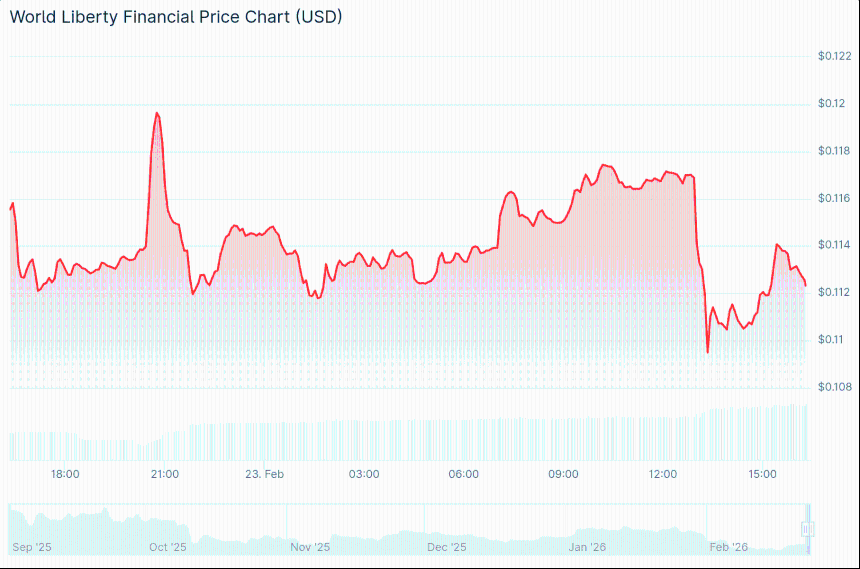860x569 pixels.
Task: Click the 12:00 time axis label
Action: [663, 474]
